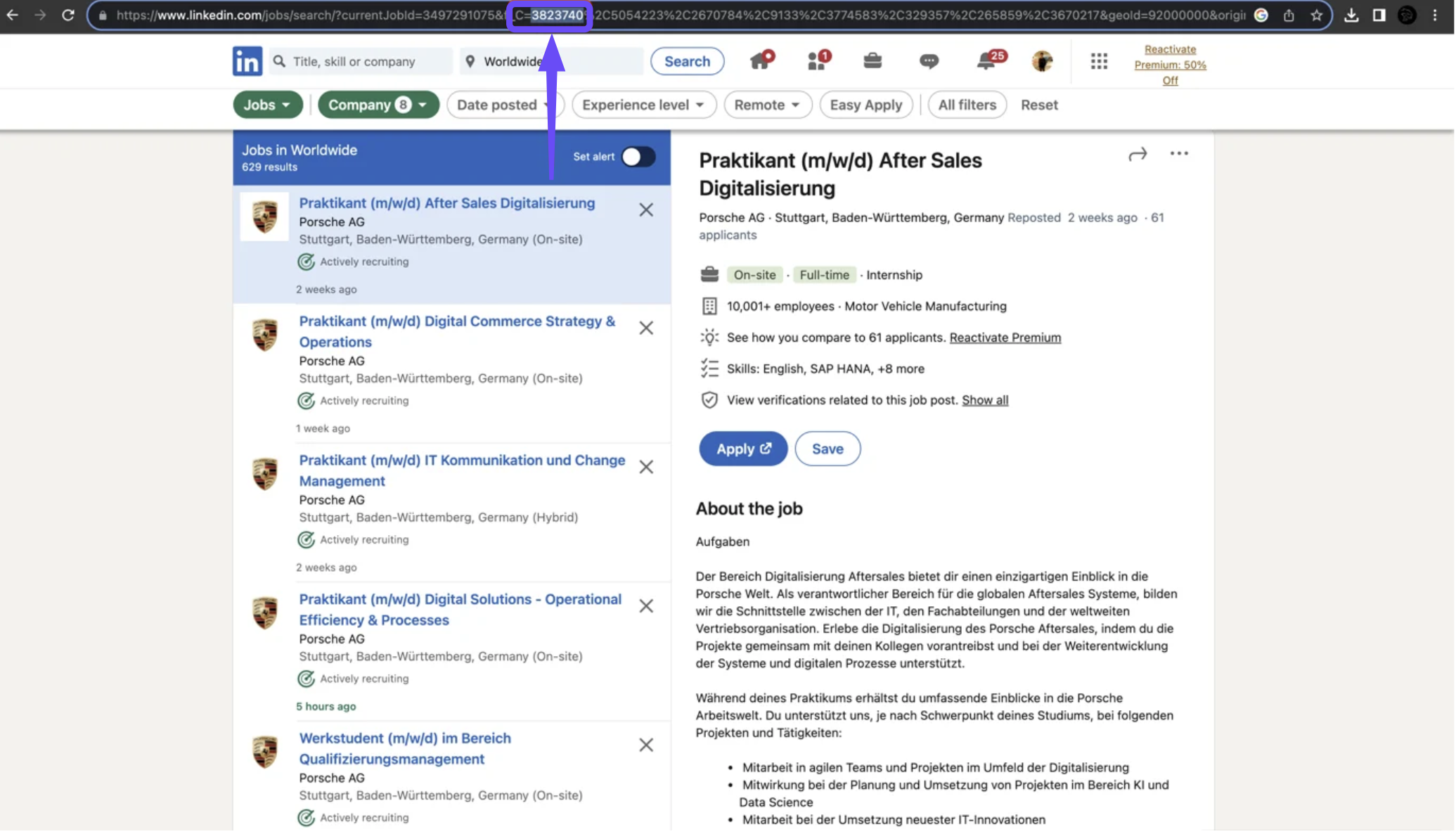Open My Network people icon
This screenshot has width=1456, height=834.
click(818, 61)
